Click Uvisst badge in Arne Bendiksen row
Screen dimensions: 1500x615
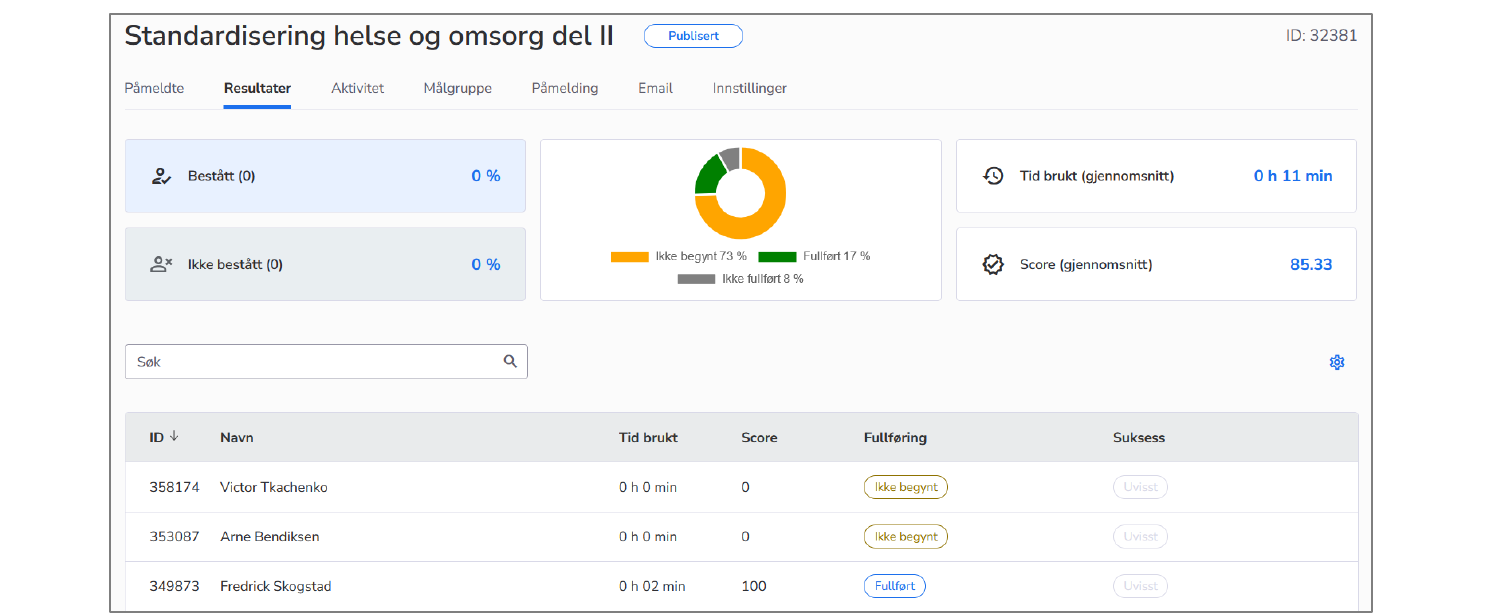pyautogui.click(x=1140, y=537)
